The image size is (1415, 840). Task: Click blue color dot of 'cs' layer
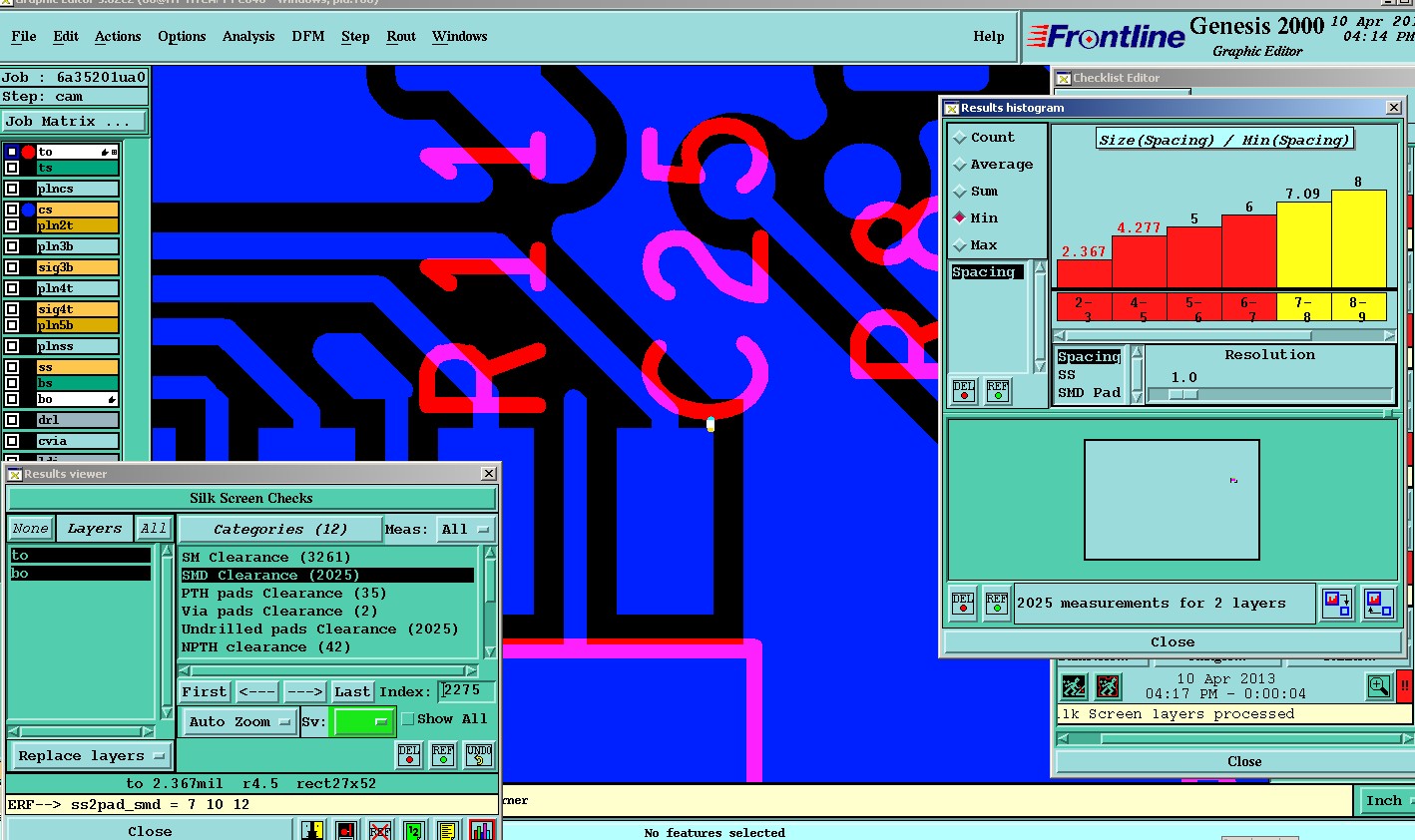28,210
